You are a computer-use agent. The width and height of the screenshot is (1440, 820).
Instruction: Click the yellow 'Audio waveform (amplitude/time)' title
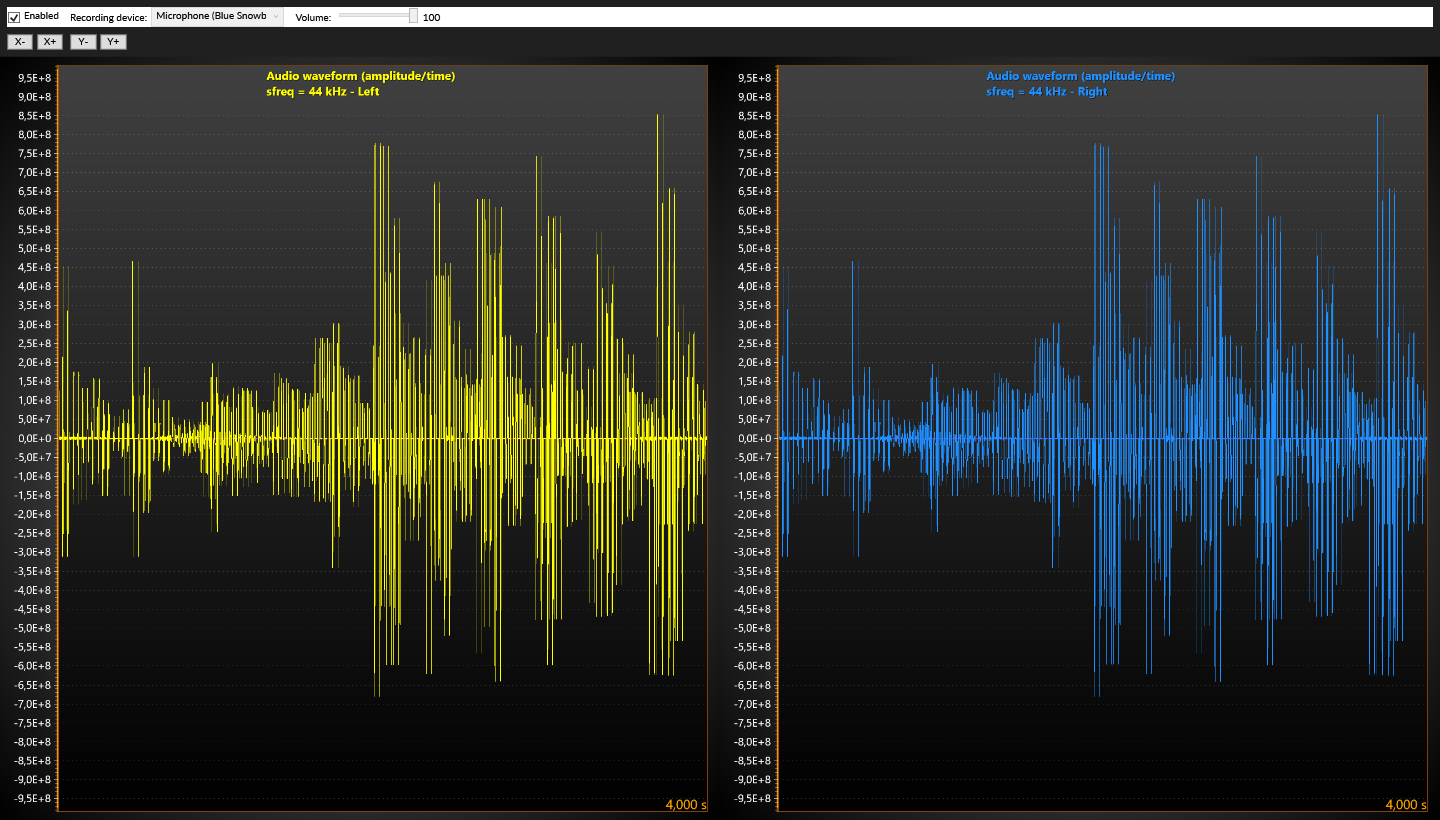[x=361, y=76]
